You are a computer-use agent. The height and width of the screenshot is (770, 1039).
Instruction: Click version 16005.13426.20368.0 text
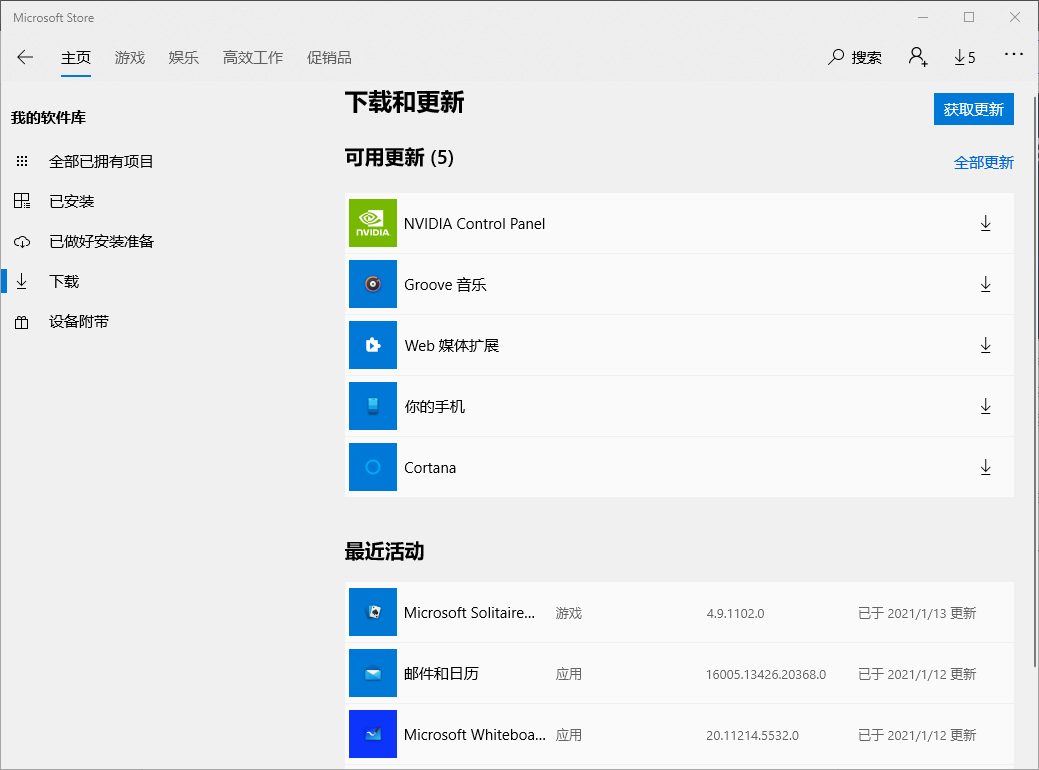click(766, 675)
